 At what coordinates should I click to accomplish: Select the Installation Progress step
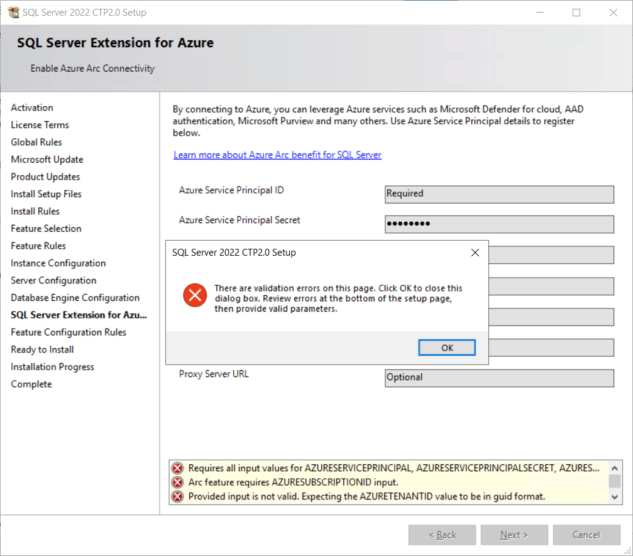[52, 367]
